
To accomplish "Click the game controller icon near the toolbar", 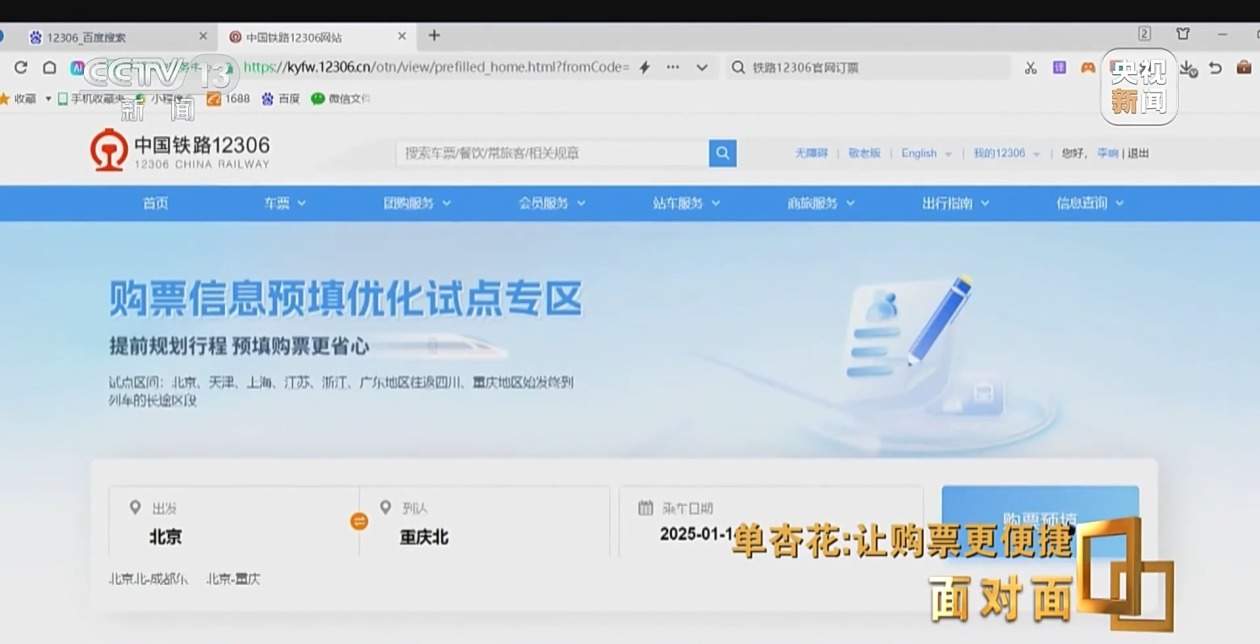I will (1086, 68).
